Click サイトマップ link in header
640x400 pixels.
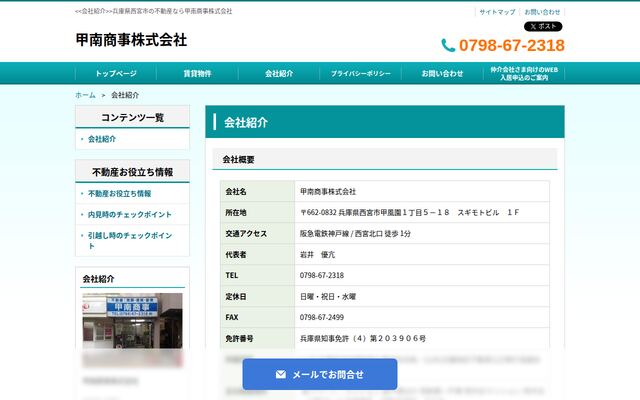tap(497, 12)
